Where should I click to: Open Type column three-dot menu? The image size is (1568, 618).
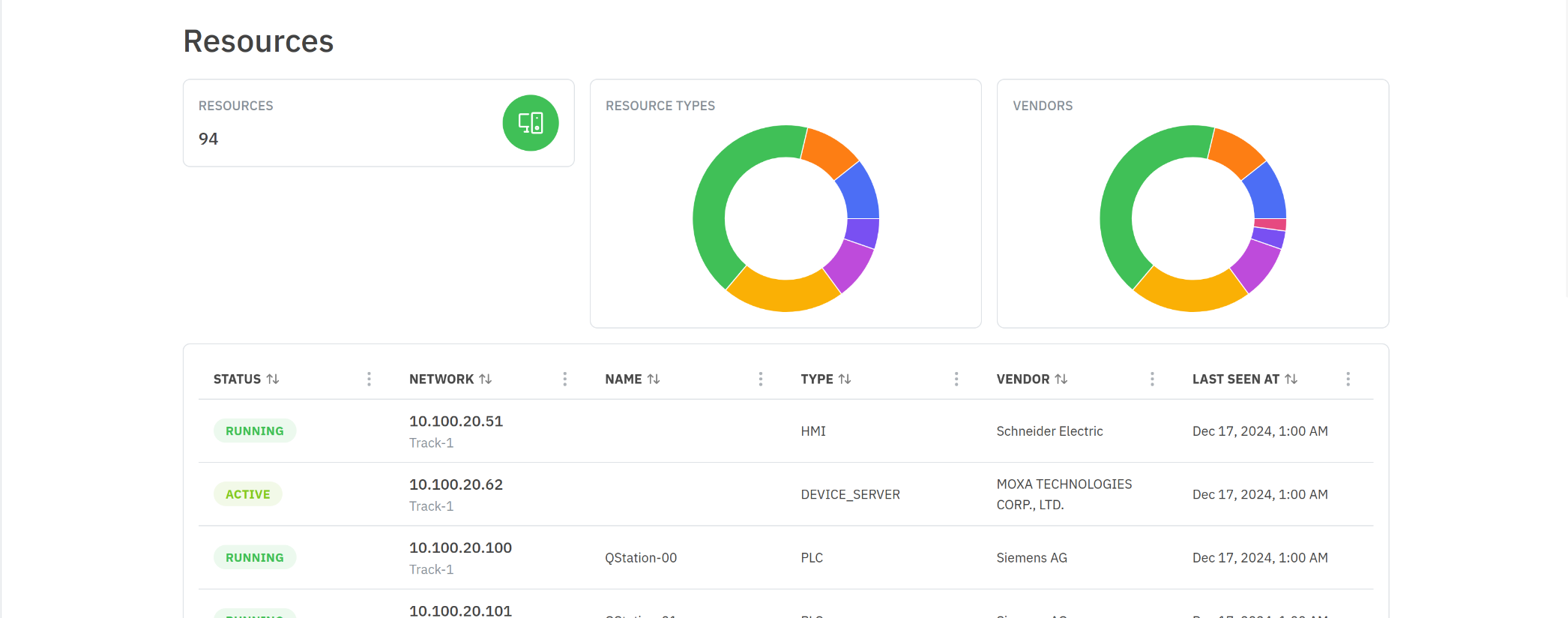[x=956, y=379]
